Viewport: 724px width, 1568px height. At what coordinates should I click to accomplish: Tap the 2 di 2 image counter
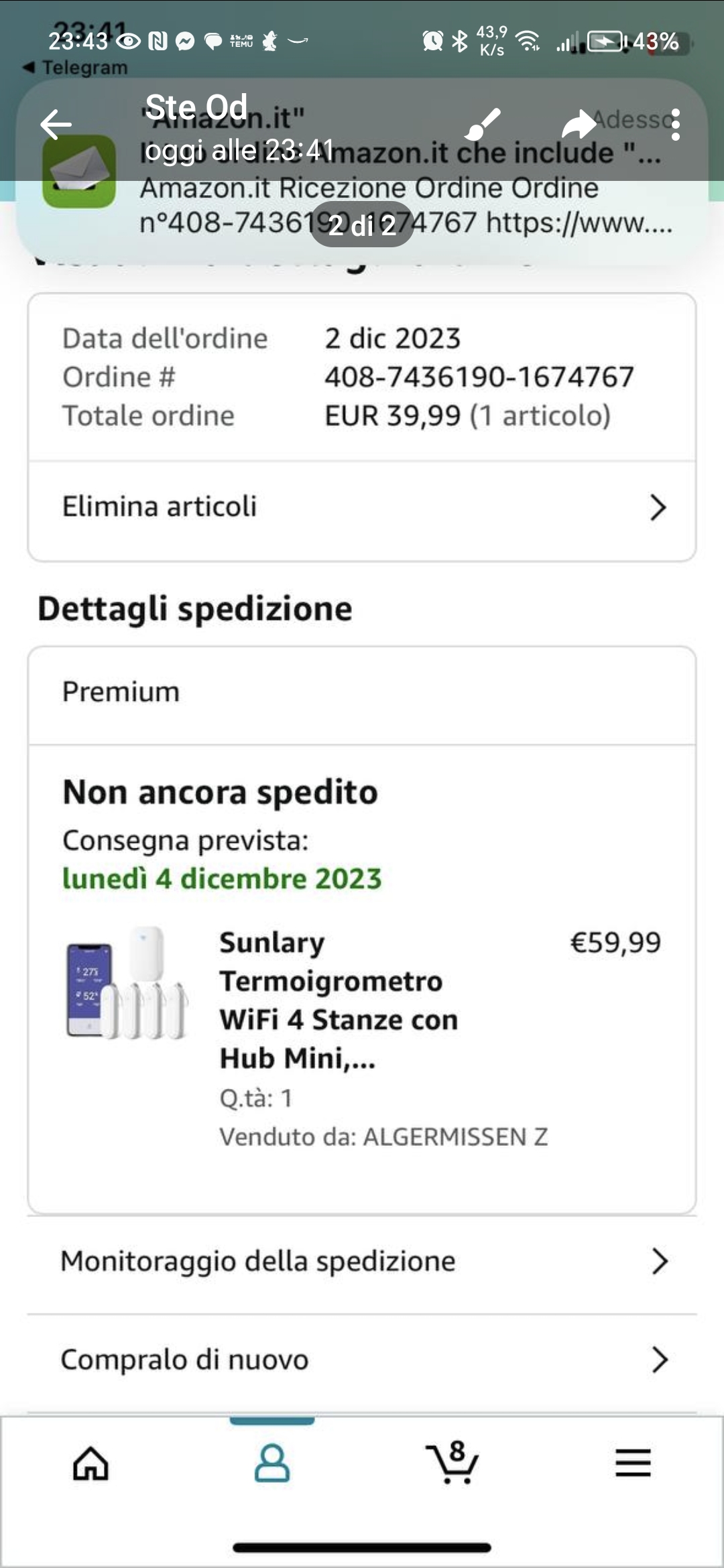point(362,224)
